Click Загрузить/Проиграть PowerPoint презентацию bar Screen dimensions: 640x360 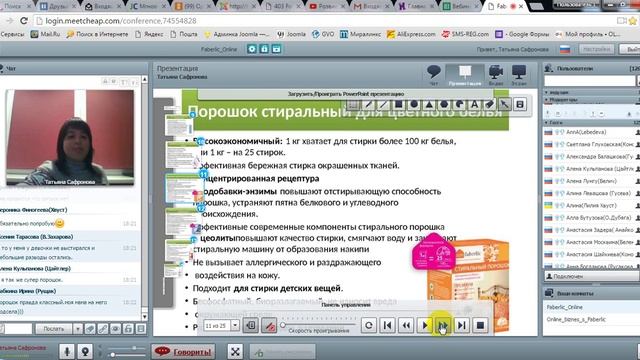pyautogui.click(x=346, y=94)
